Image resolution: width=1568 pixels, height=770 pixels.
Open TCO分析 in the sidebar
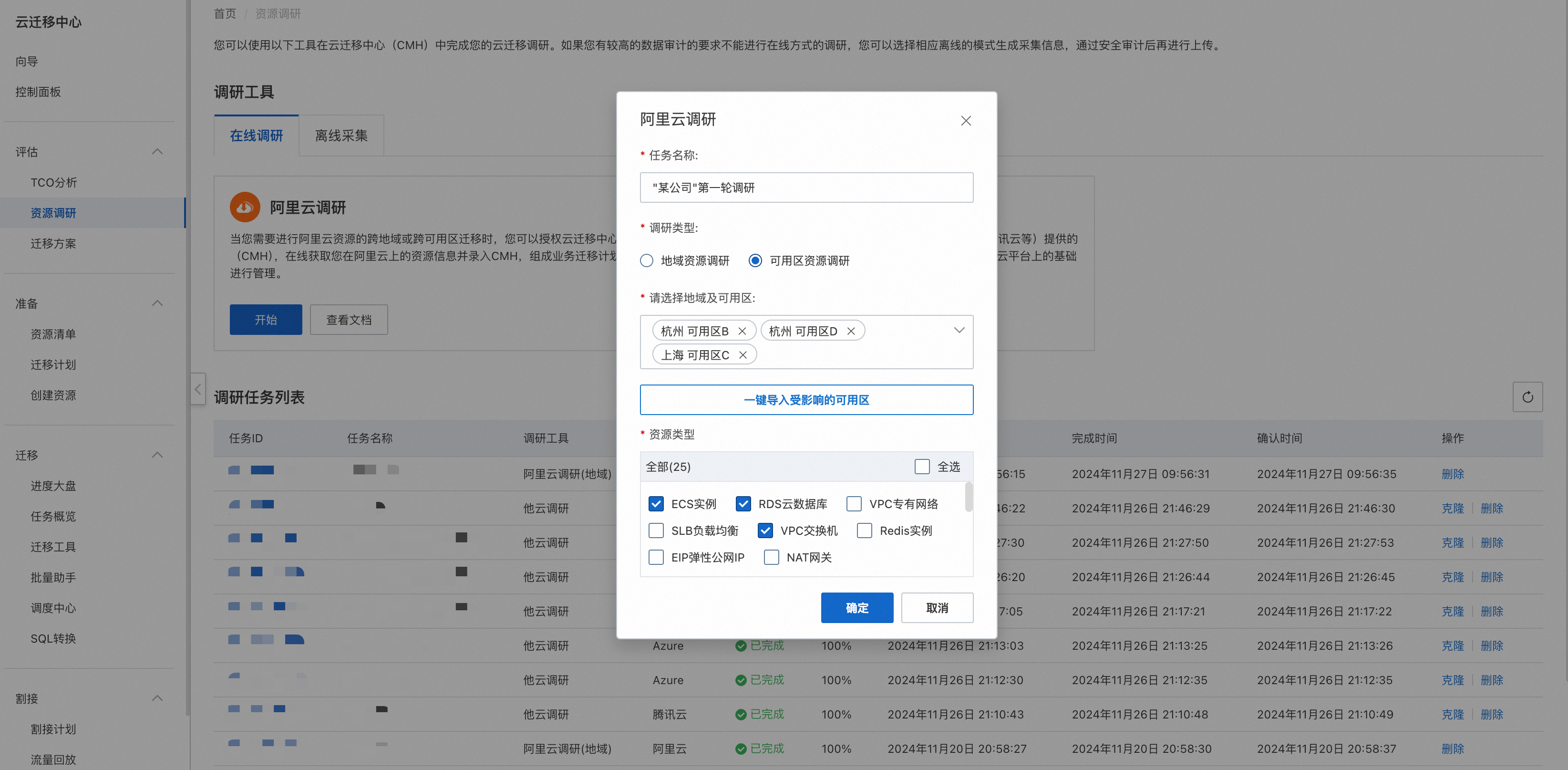click(53, 183)
